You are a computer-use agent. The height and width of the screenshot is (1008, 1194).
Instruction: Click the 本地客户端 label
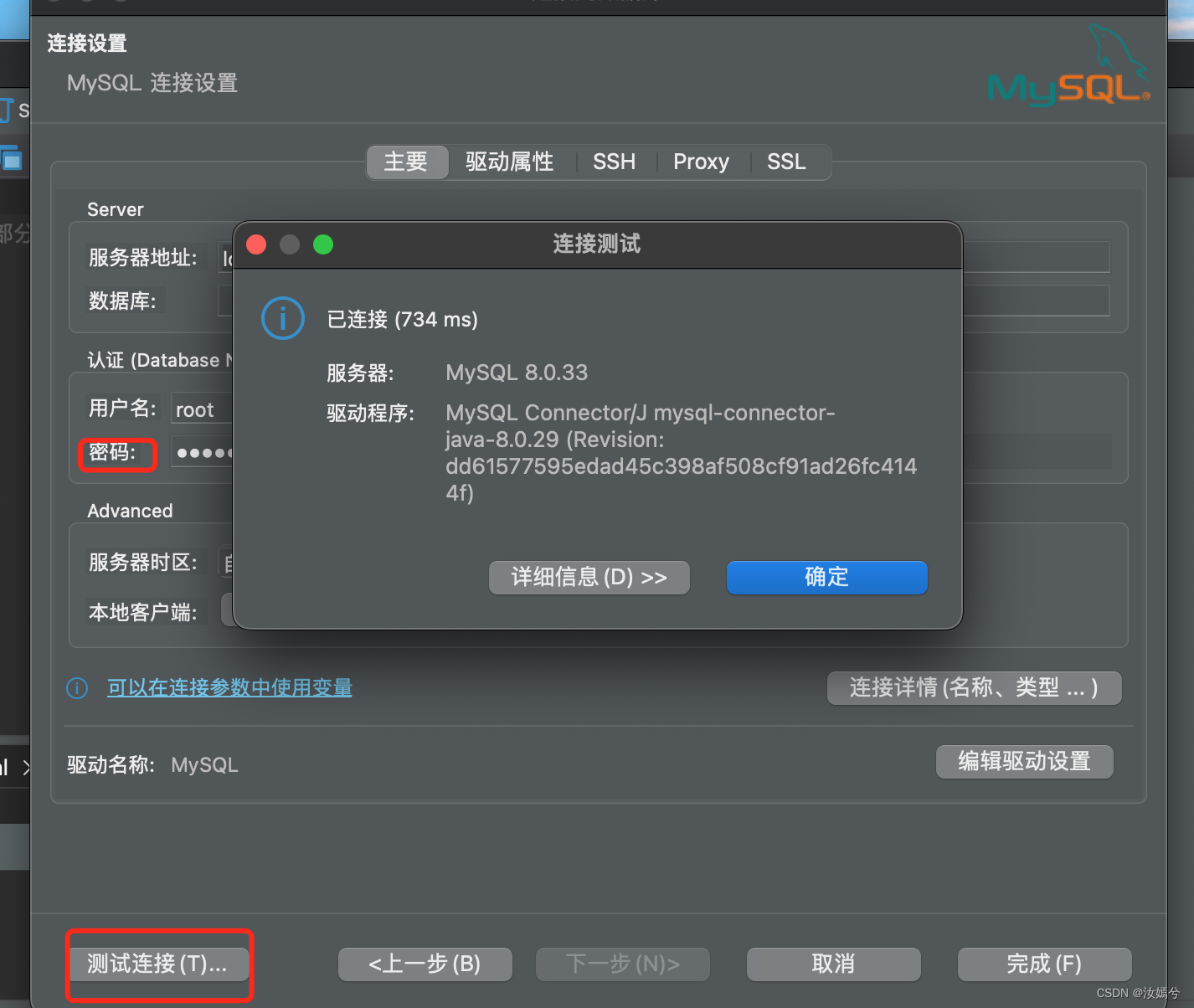point(143,613)
